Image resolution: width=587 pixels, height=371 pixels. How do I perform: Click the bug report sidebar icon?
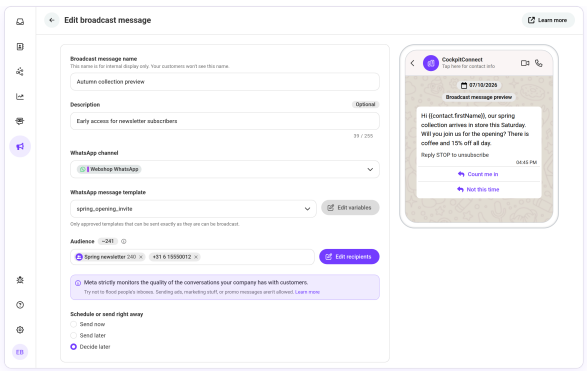coord(20,280)
